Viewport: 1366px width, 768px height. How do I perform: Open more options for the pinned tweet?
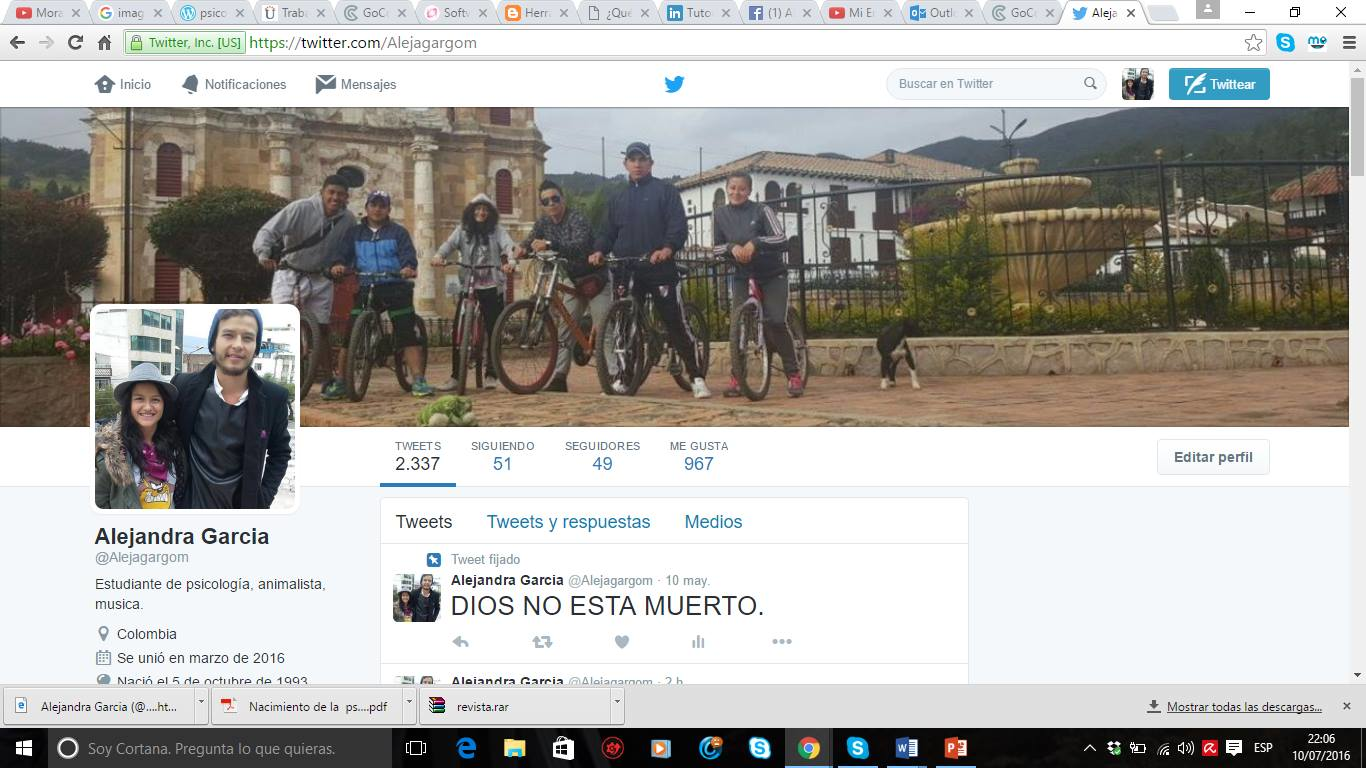[x=782, y=642]
